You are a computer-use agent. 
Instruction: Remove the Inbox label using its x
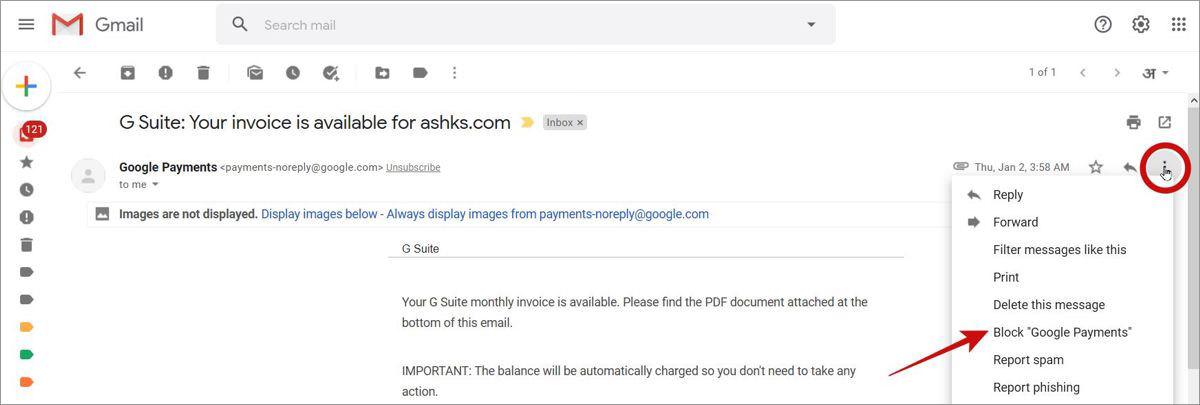(x=580, y=123)
